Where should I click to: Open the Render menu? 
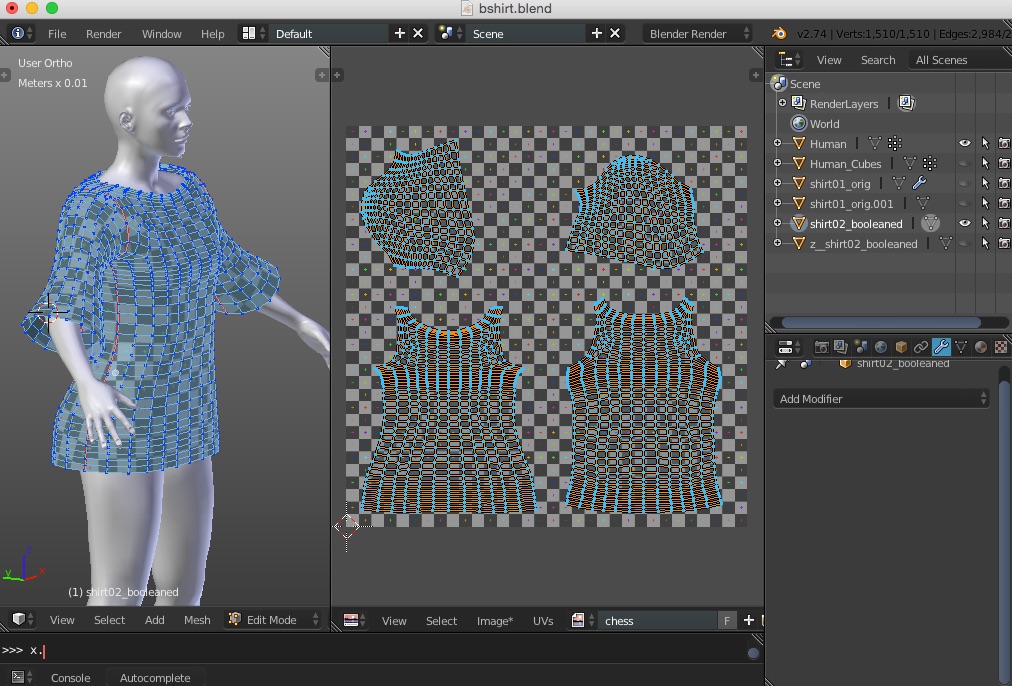[103, 33]
